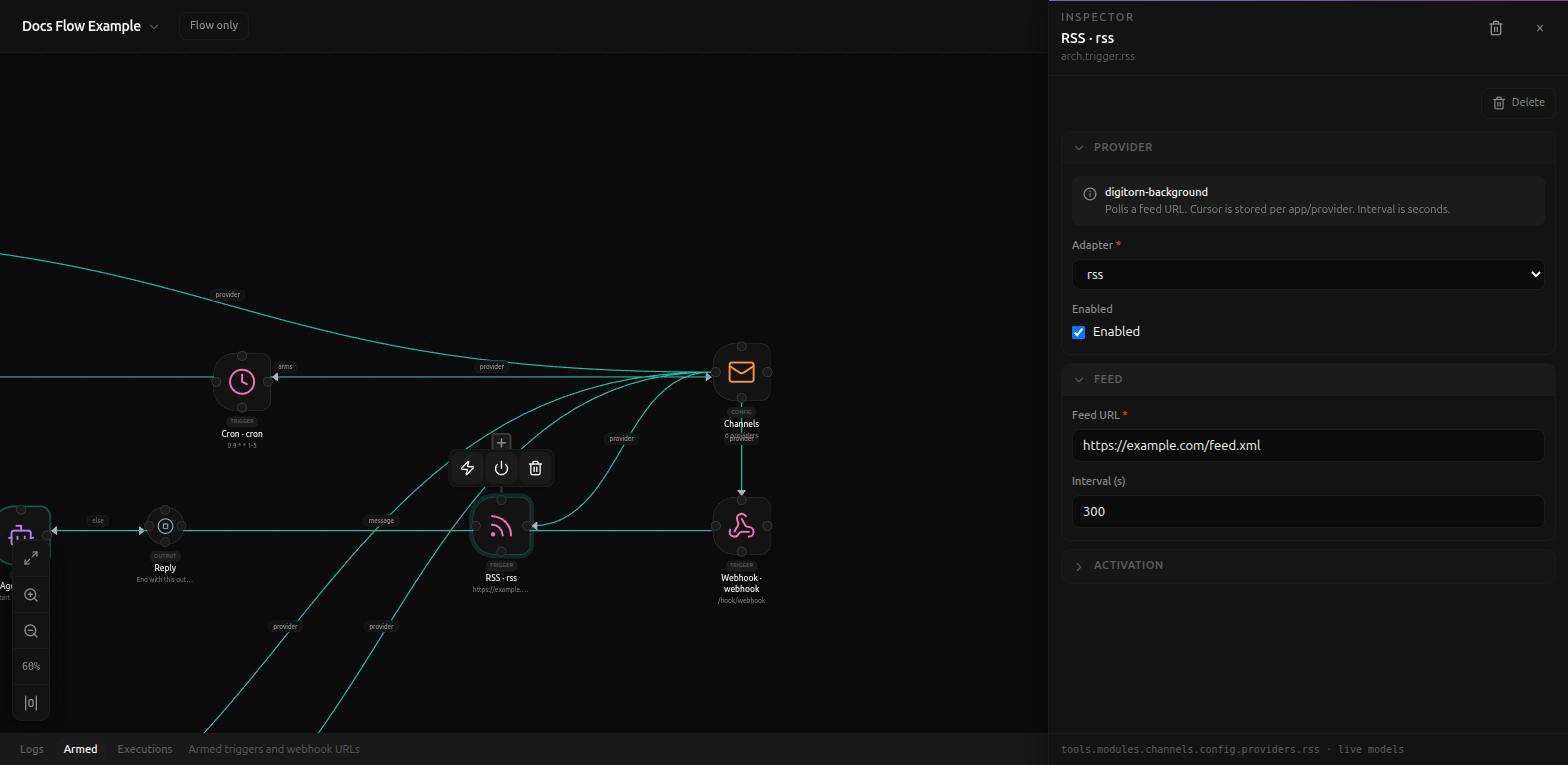Image resolution: width=1568 pixels, height=765 pixels.
Task: Open the Docs Flow Example dropdown
Action: click(90, 26)
